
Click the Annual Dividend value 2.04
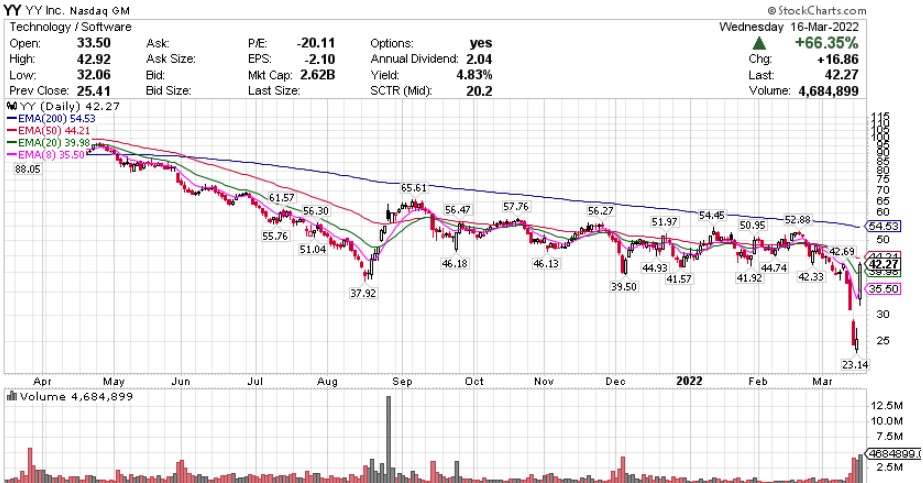(478, 59)
